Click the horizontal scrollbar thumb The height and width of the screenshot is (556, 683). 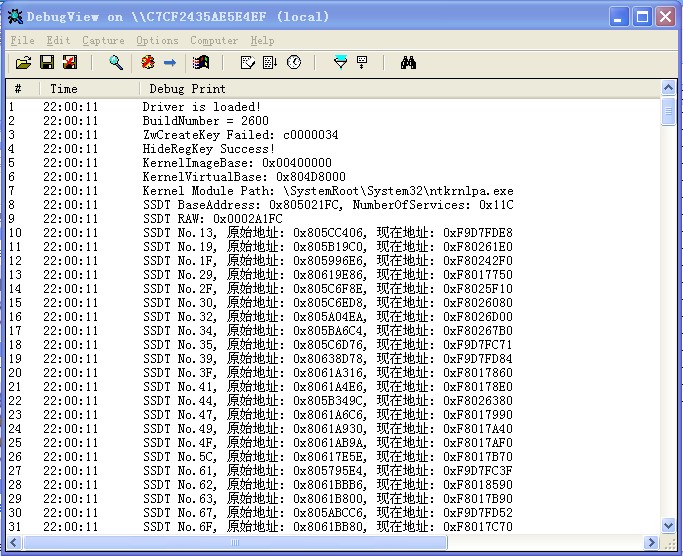point(234,542)
